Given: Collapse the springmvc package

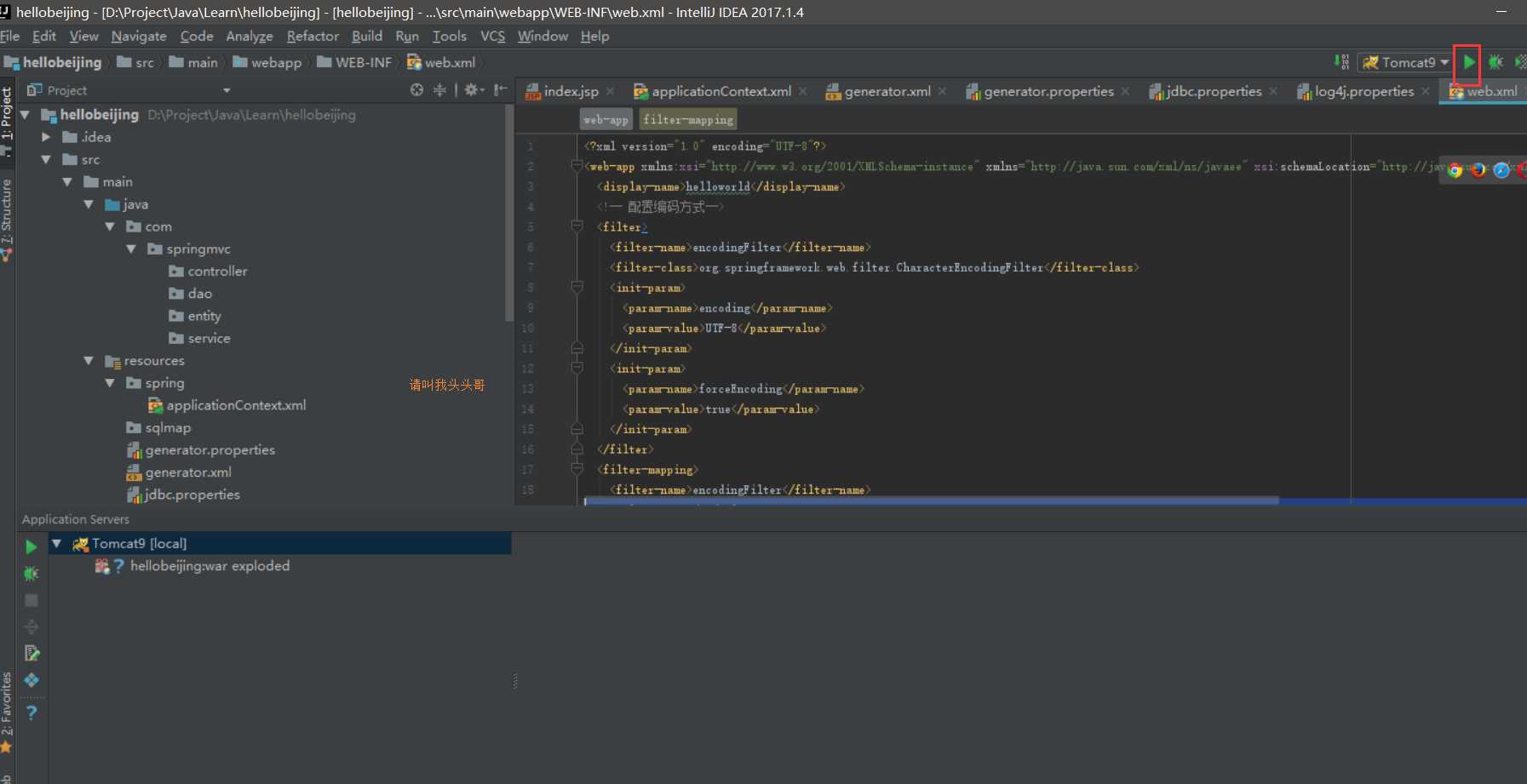Looking at the screenshot, I should tap(131, 249).
